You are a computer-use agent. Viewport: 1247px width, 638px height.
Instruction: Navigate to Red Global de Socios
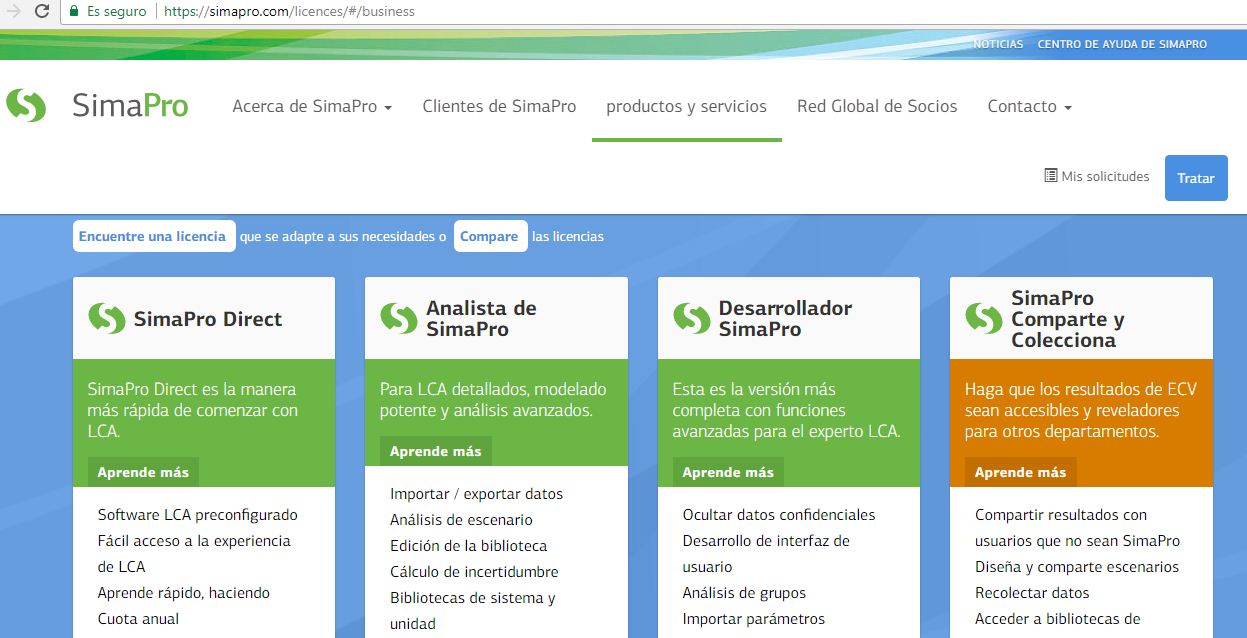tap(877, 106)
